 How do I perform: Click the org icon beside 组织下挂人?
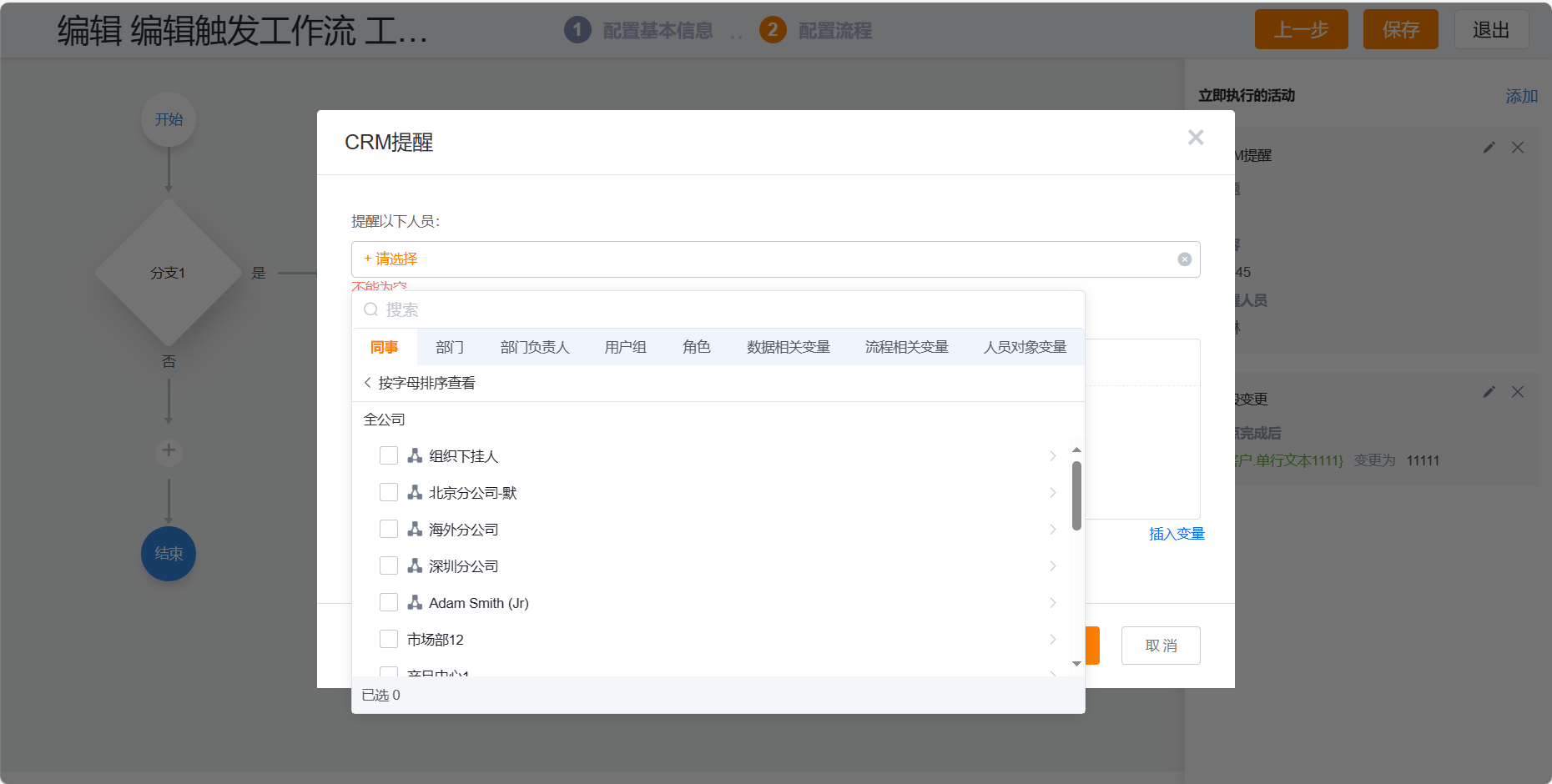coord(415,456)
